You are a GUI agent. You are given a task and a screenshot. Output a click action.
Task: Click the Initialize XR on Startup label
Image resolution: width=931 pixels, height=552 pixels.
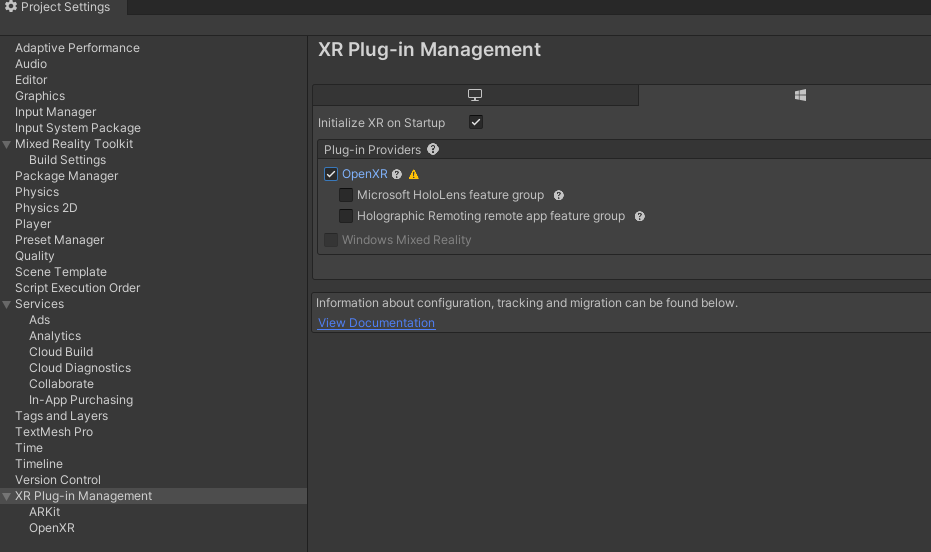click(x=381, y=123)
